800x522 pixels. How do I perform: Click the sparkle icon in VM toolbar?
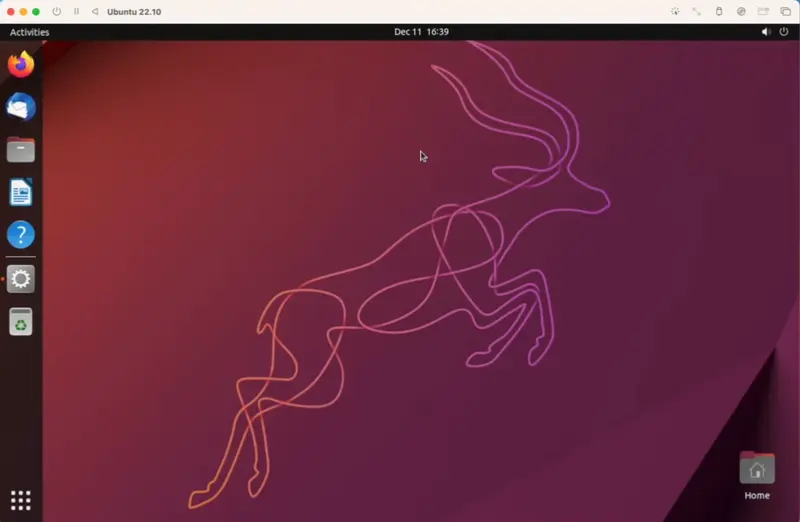(675, 11)
